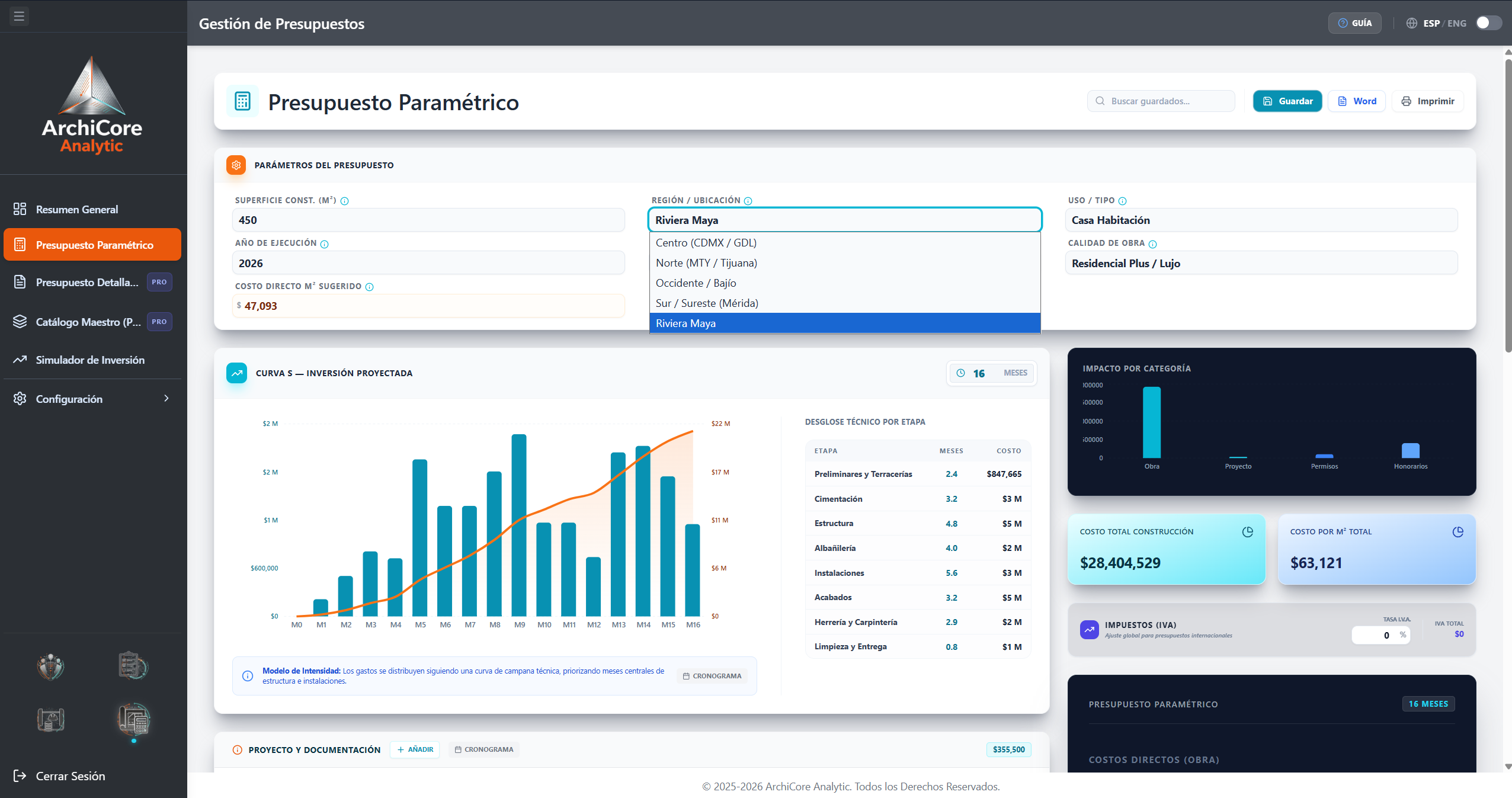Click the Guardar button
This screenshot has width=1512, height=798.
point(1287,101)
